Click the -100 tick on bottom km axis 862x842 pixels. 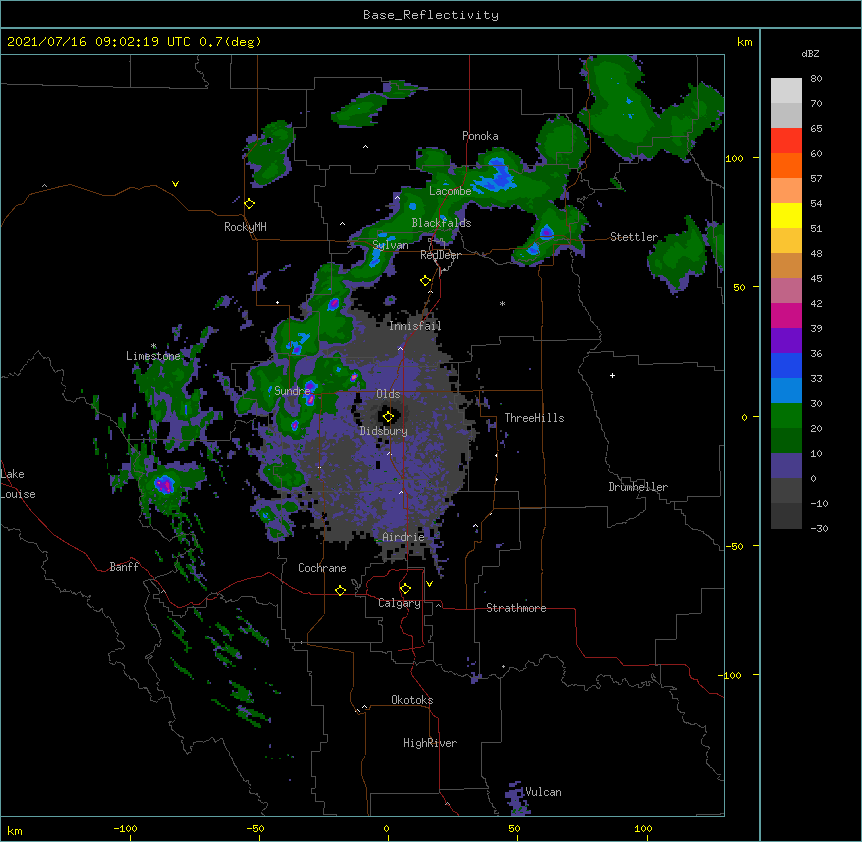tap(125, 828)
